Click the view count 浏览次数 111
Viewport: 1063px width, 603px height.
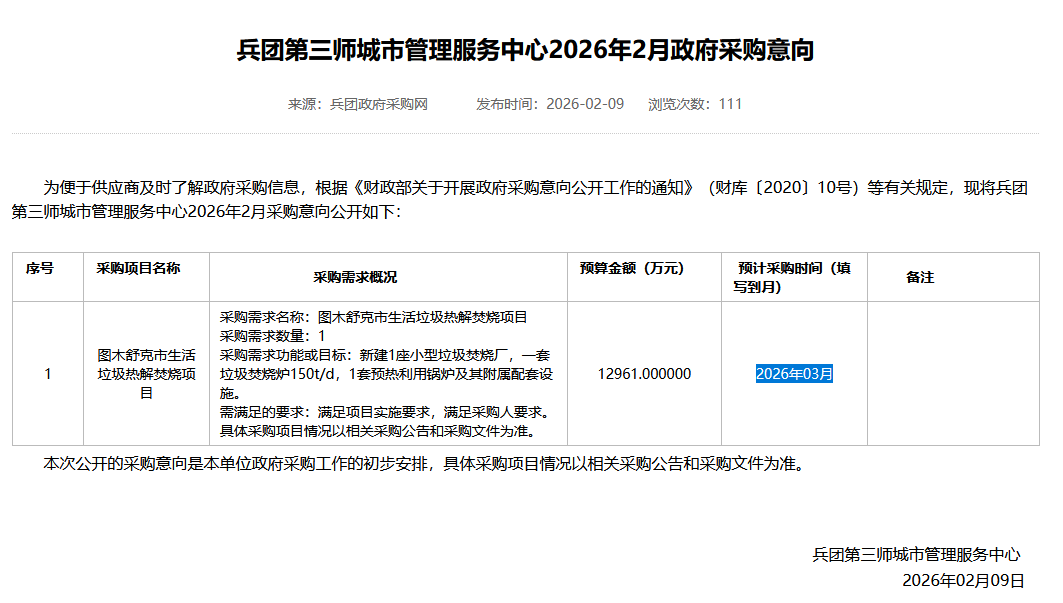[x=695, y=104]
